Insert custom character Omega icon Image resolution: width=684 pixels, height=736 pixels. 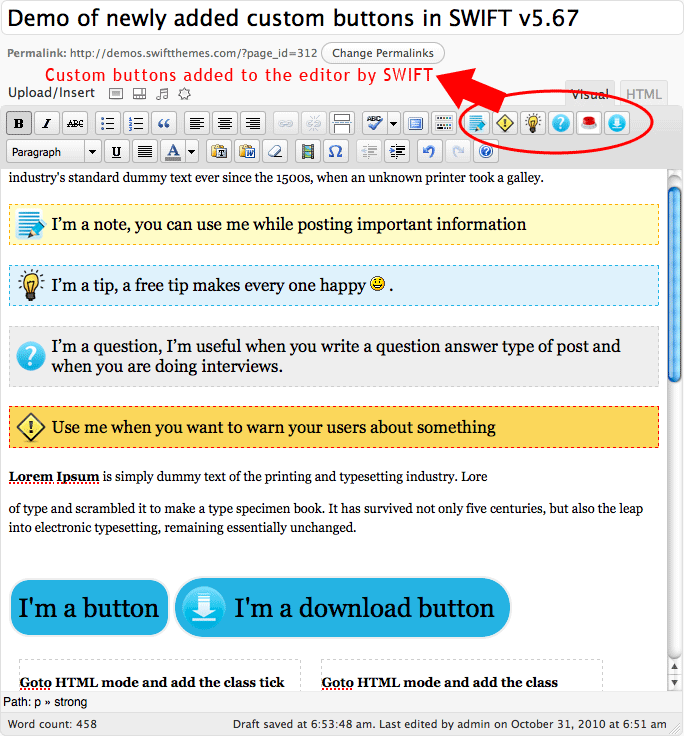click(336, 152)
